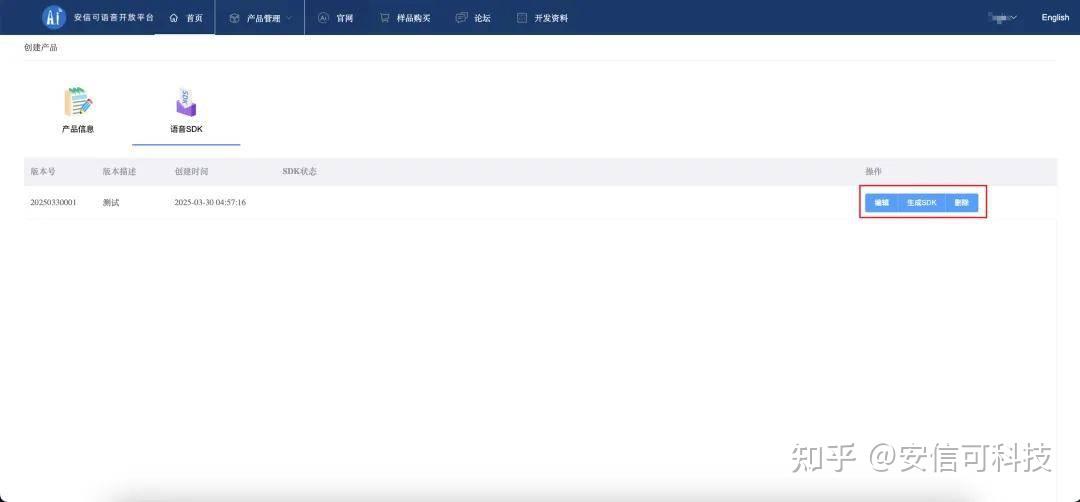Click the cube icon for 产品管理
1080x502 pixels.
coord(234,19)
